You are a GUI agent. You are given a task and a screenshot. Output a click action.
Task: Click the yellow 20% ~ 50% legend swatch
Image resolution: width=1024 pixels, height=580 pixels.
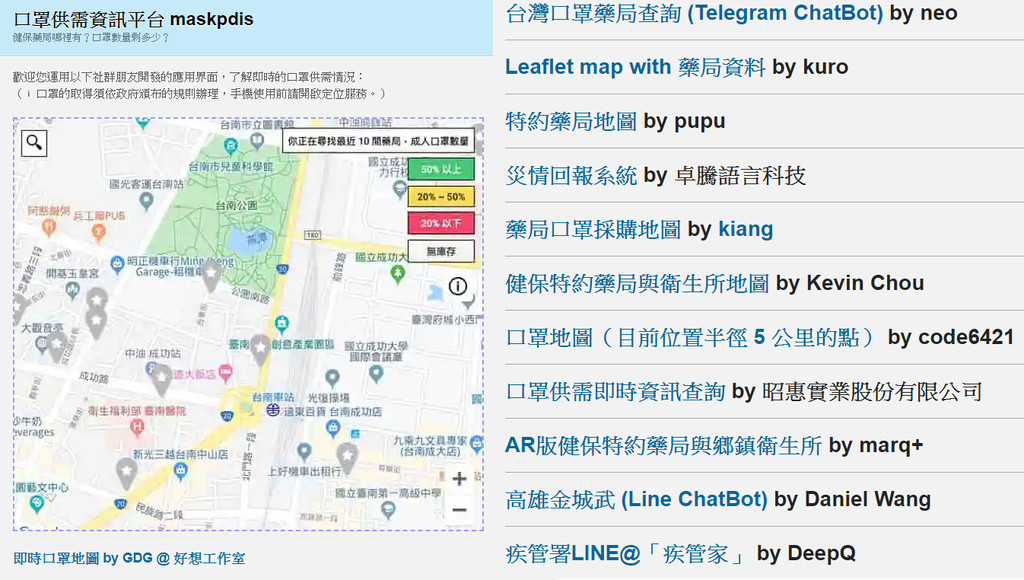[x=441, y=197]
